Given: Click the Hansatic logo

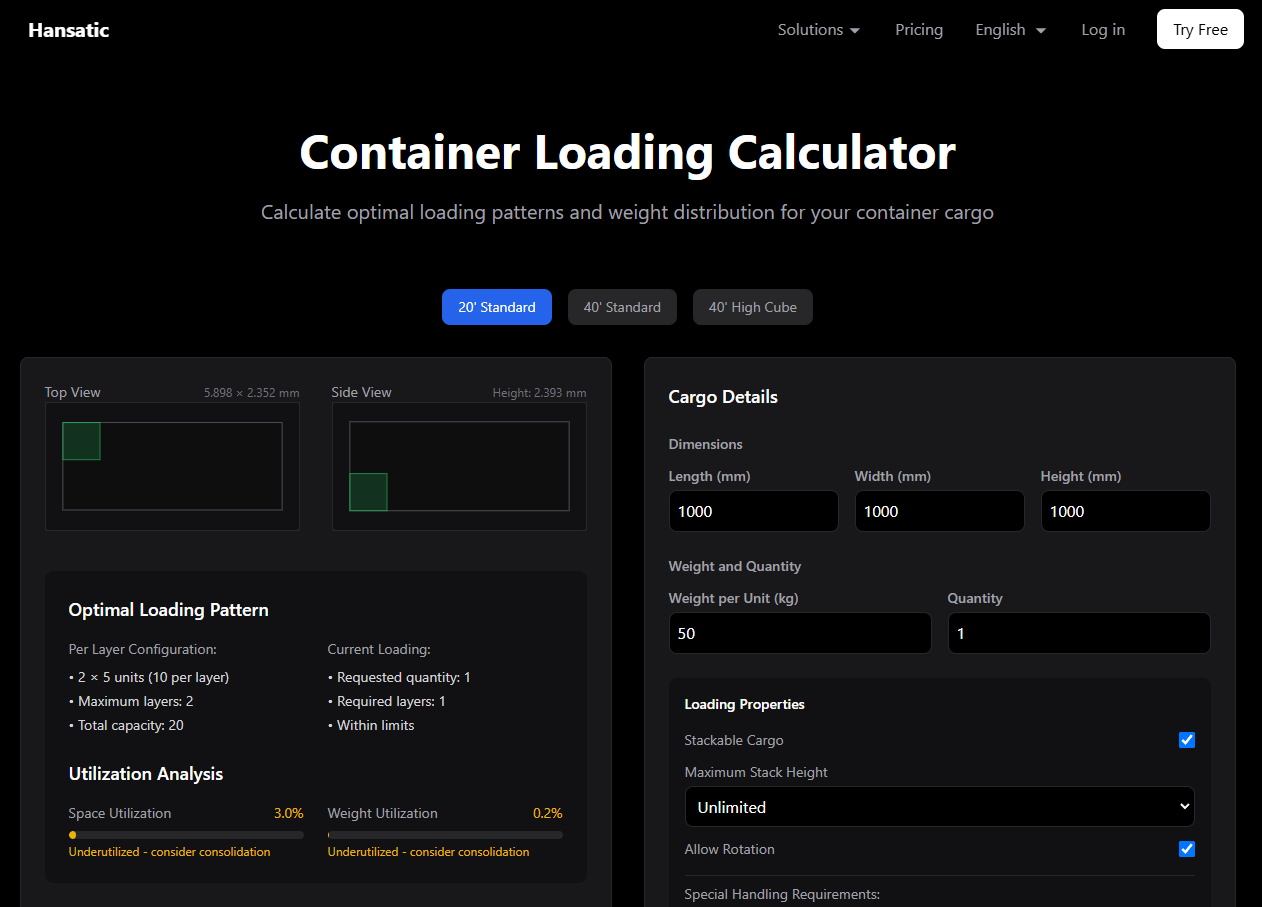Looking at the screenshot, I should coord(68,30).
